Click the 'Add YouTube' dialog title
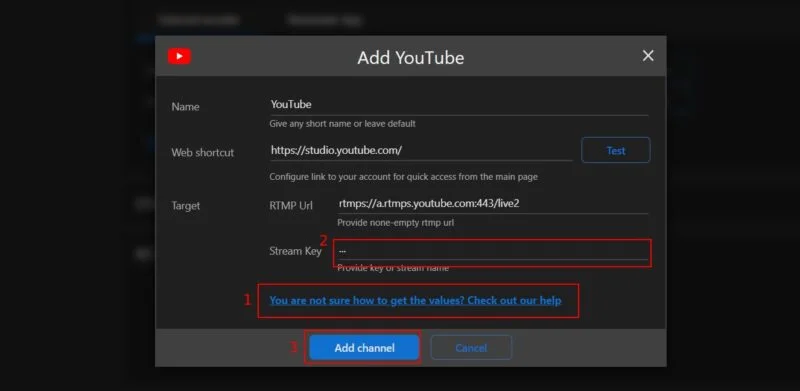Screen dimensions: 800x391 point(411,57)
